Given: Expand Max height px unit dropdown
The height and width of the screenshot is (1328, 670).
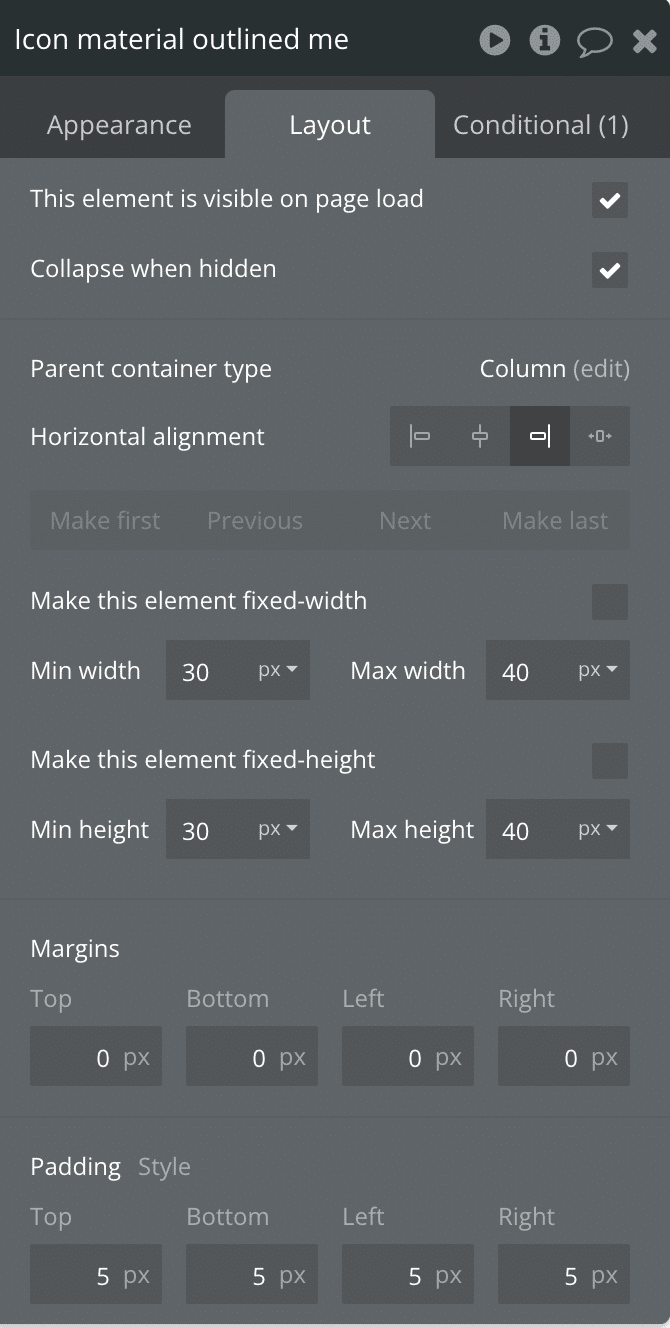Looking at the screenshot, I should point(598,829).
